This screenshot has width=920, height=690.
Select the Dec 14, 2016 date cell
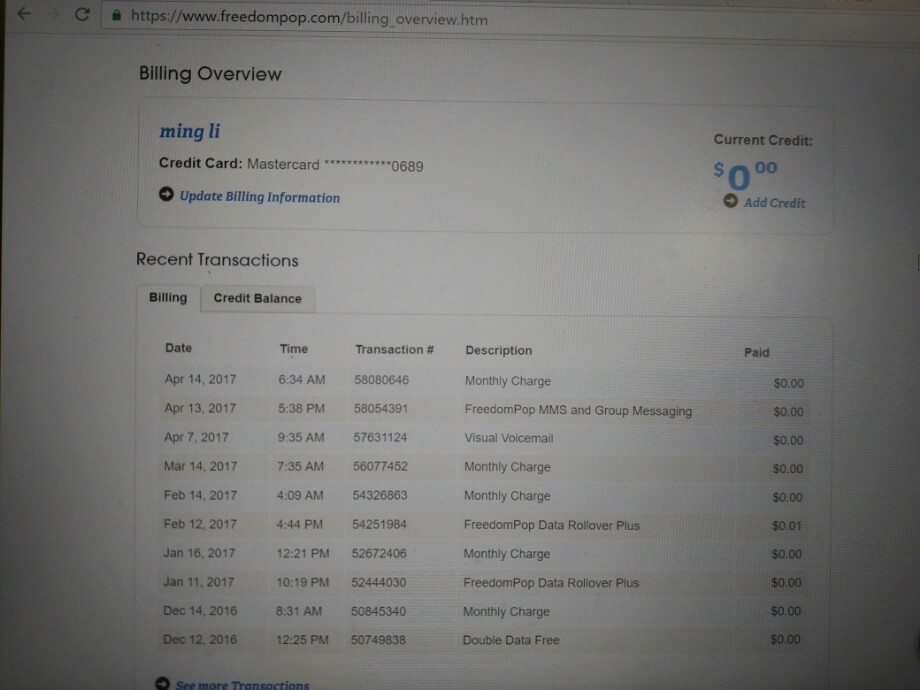pos(200,611)
